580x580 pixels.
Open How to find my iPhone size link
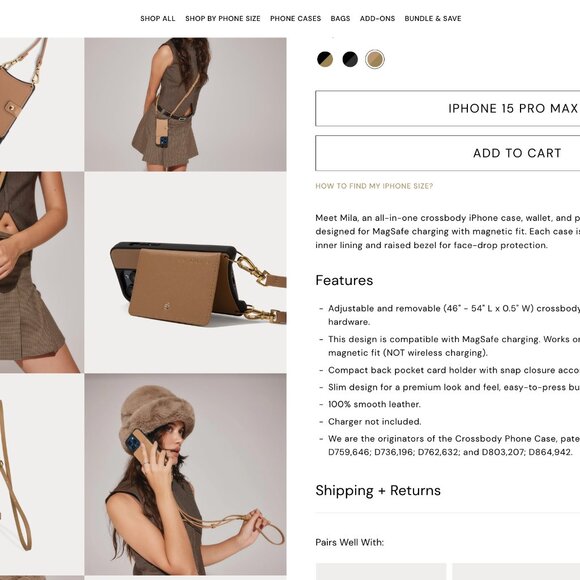(x=374, y=186)
